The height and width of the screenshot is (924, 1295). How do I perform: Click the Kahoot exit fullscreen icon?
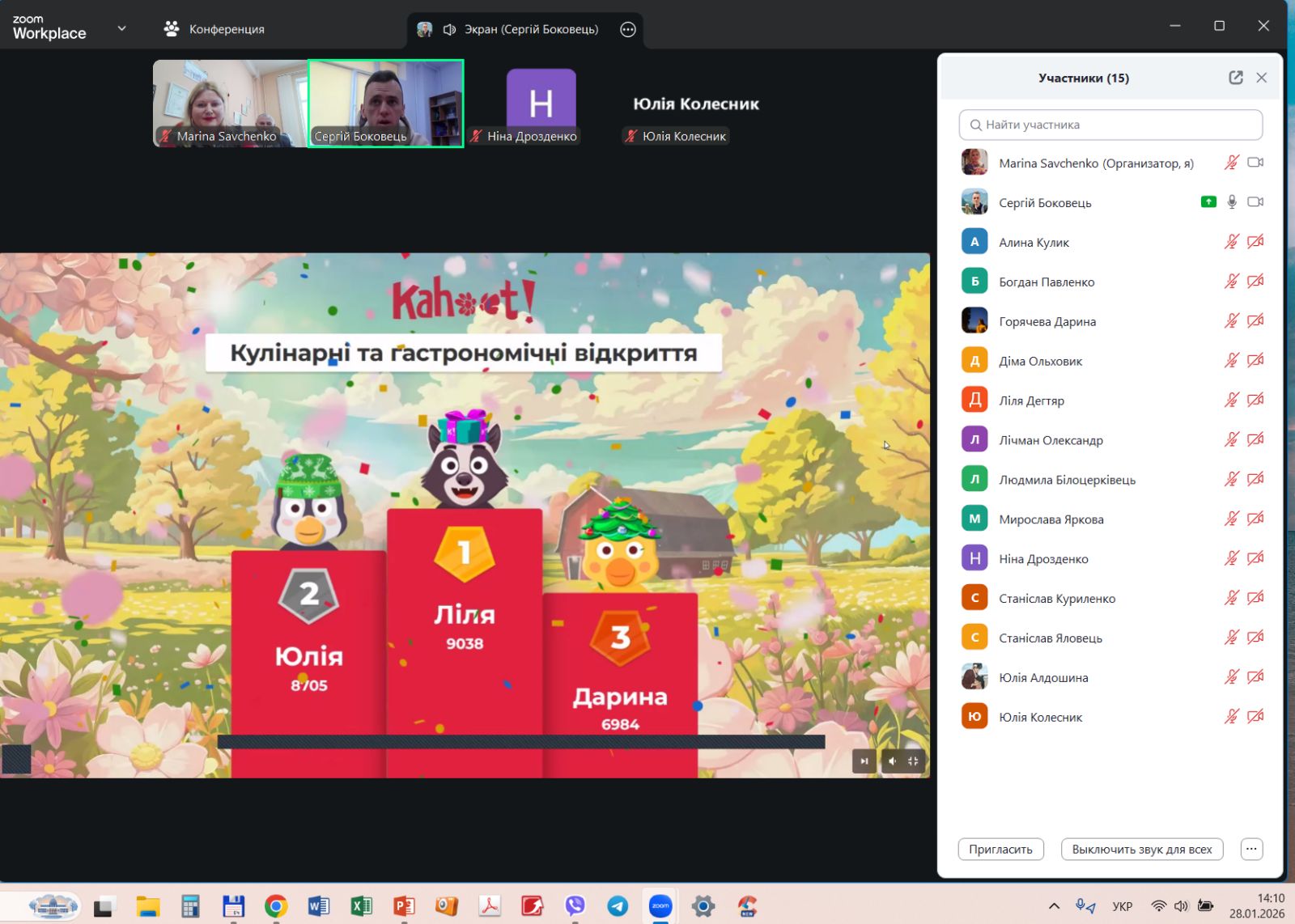coord(913,761)
